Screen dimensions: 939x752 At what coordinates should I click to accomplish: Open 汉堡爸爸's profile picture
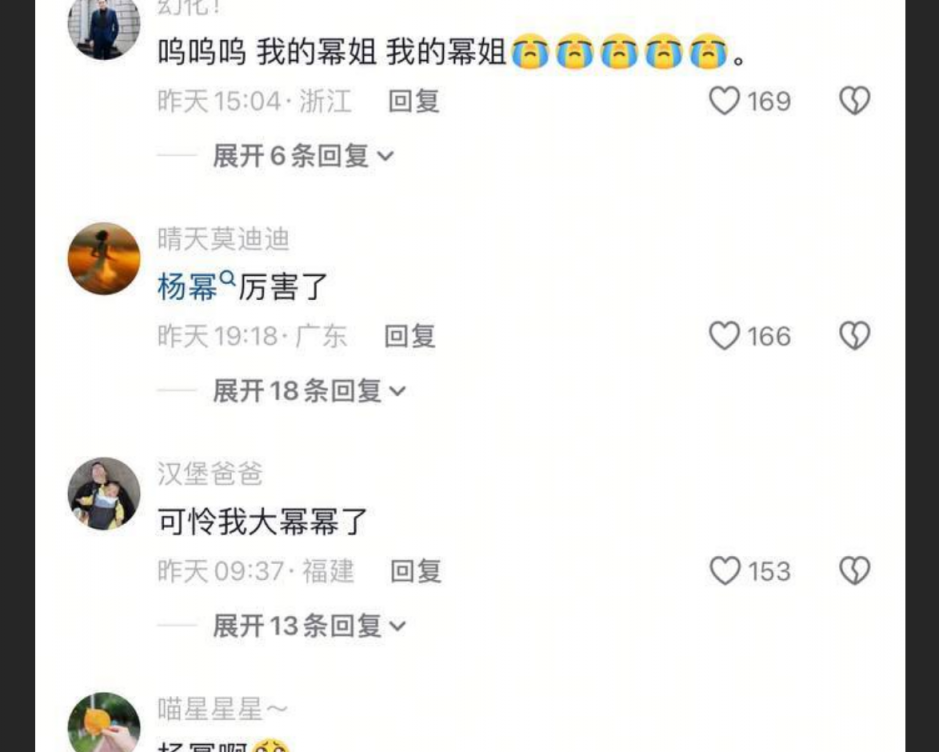tap(104, 493)
